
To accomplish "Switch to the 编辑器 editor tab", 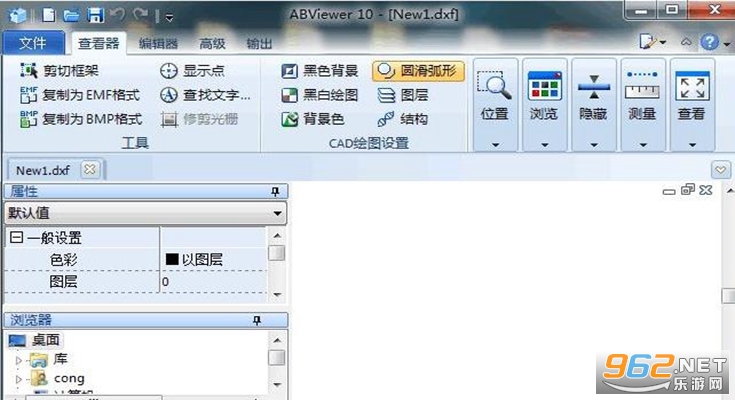I will (158, 44).
